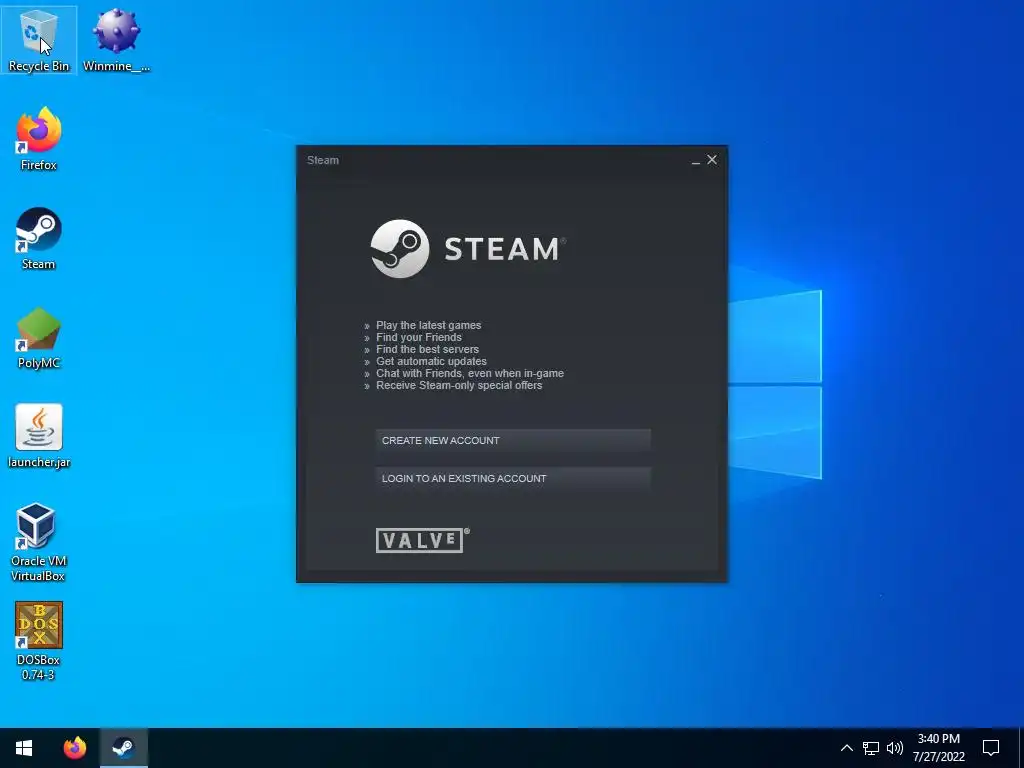Click the Steam taskbar icon
Viewport: 1024px width, 768px height.
123,748
